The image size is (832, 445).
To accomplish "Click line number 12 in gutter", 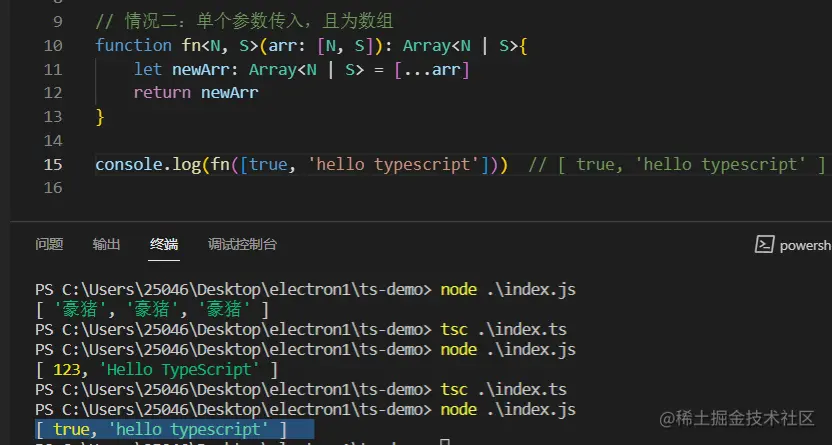I will 53,93.
